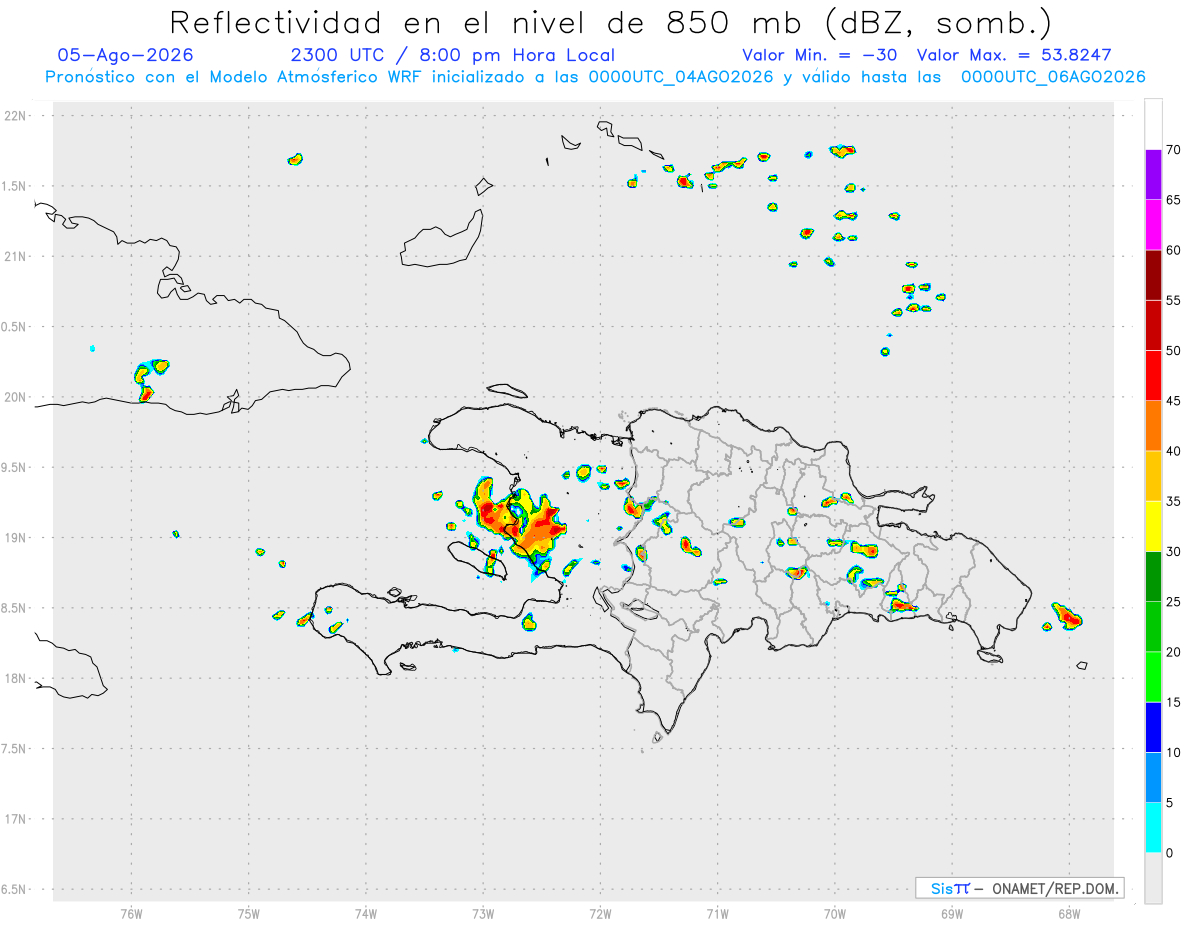Image resolution: width=1200 pixels, height=927 pixels.
Task: Click the colorbar tick label '10'
Action: coord(1173,753)
